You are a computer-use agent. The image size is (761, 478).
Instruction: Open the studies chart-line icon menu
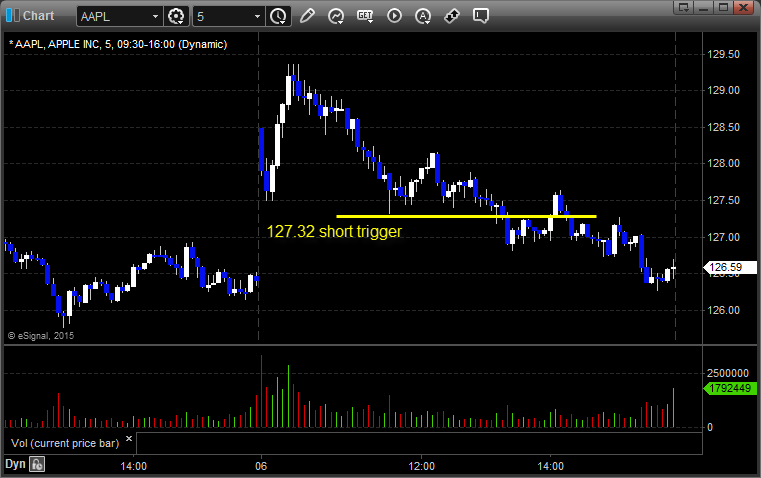tap(336, 16)
